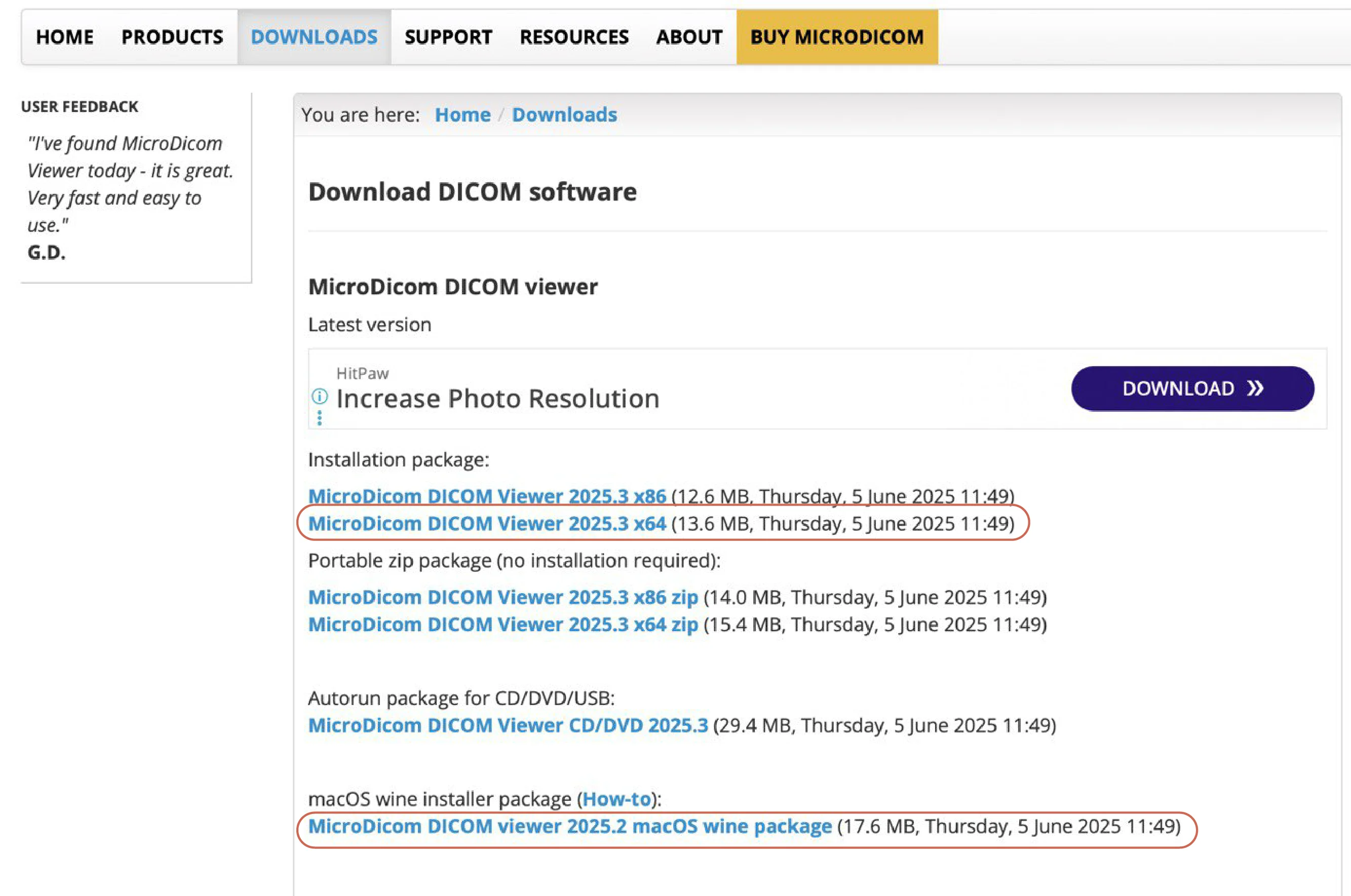Screen dimensions: 1351x896
Task: Go to RESOURCES in navigation bar
Action: [574, 37]
